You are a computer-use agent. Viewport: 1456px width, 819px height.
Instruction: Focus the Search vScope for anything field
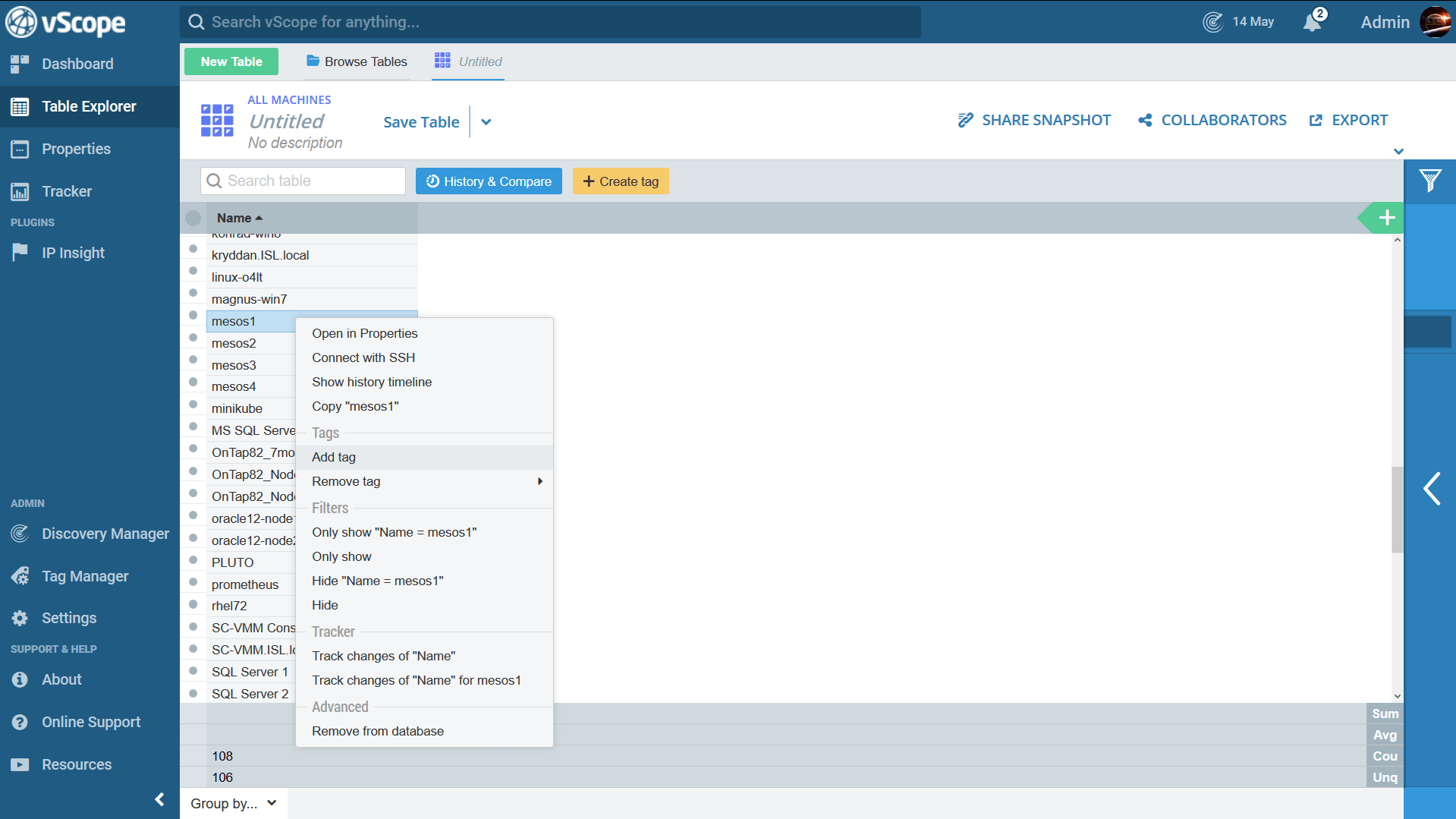[550, 22]
